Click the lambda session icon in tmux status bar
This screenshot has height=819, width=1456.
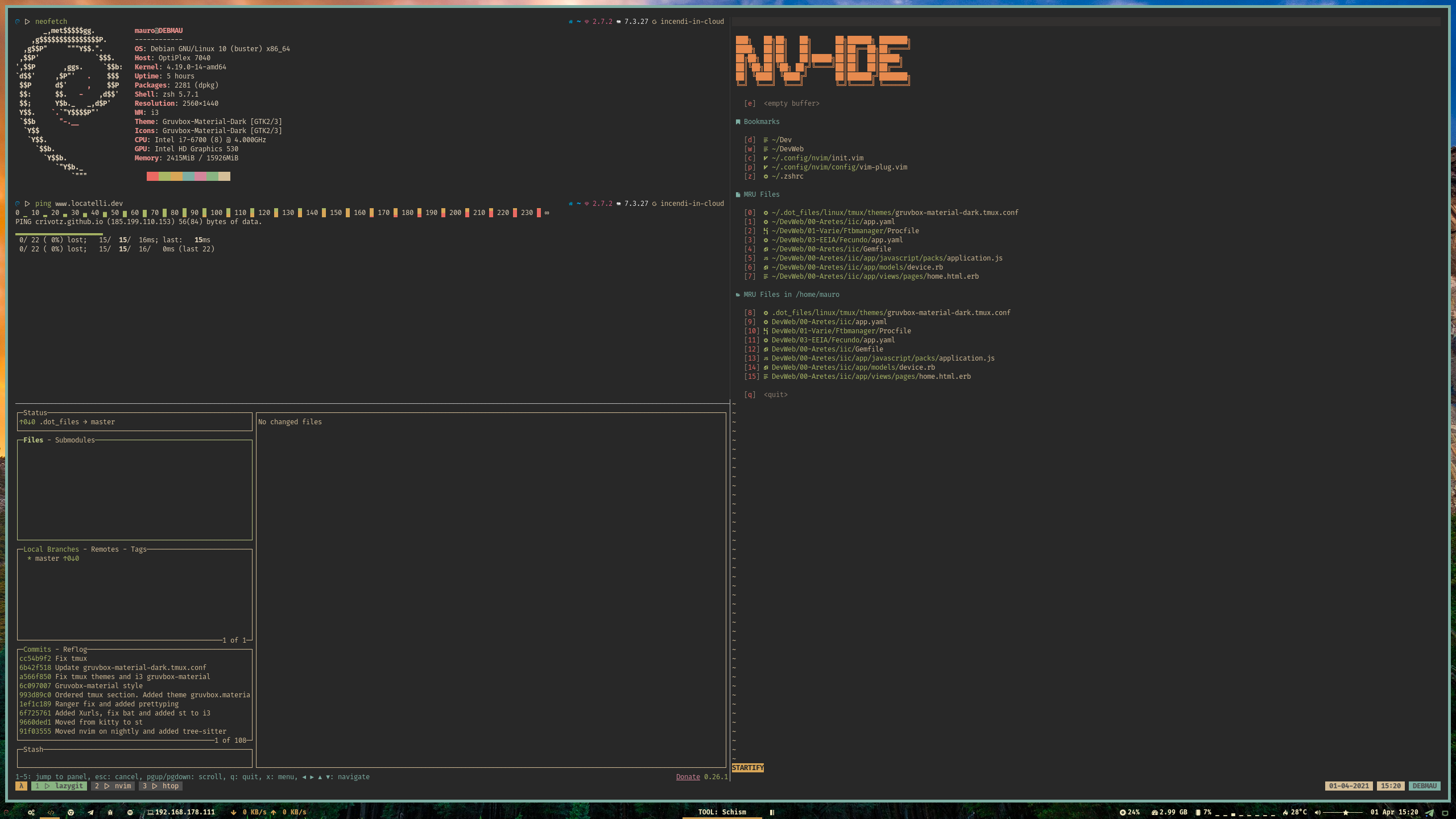coord(21,786)
